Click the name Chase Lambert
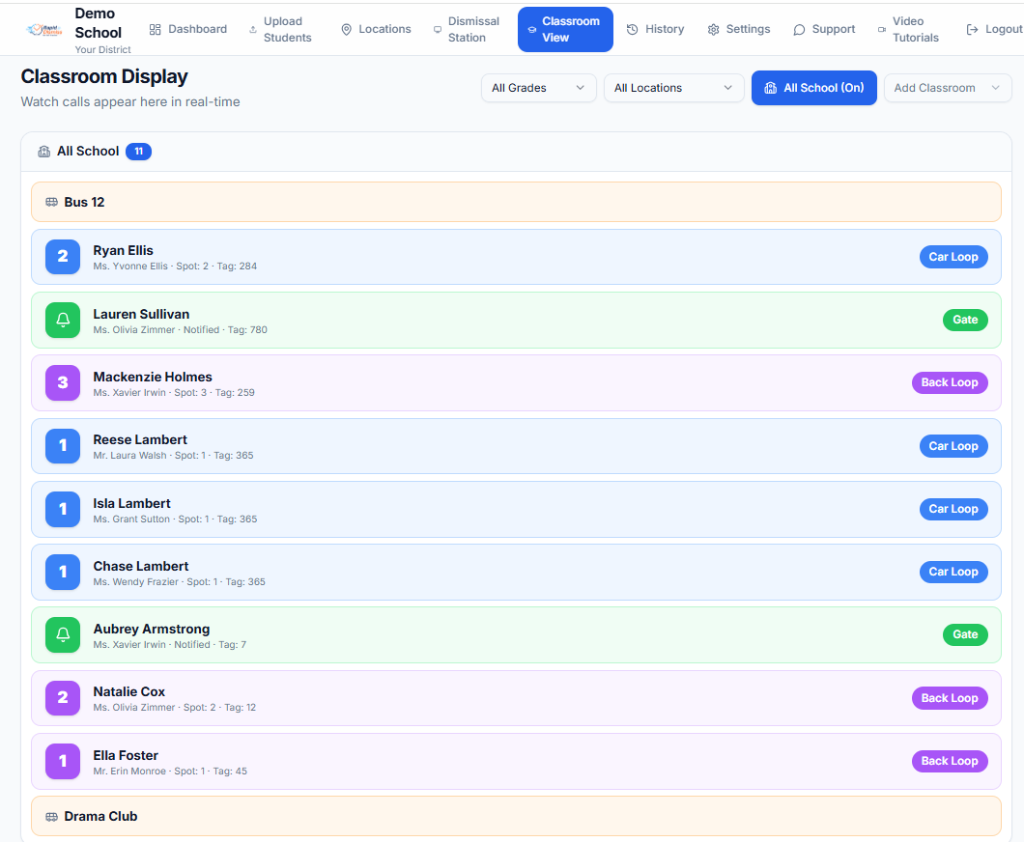 click(x=140, y=566)
